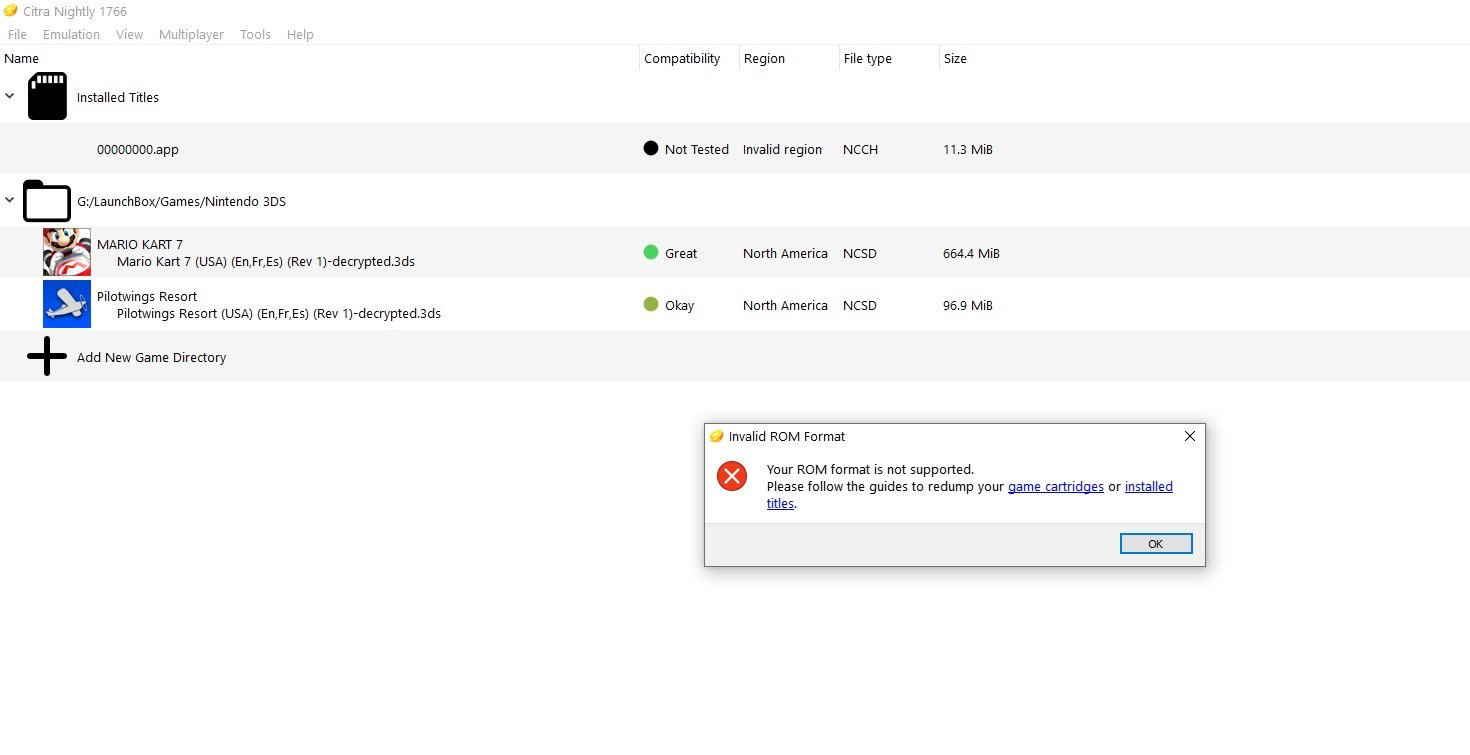This screenshot has height=755, width=1470.
Task: Click the Installed Titles label
Action: pos(118,97)
